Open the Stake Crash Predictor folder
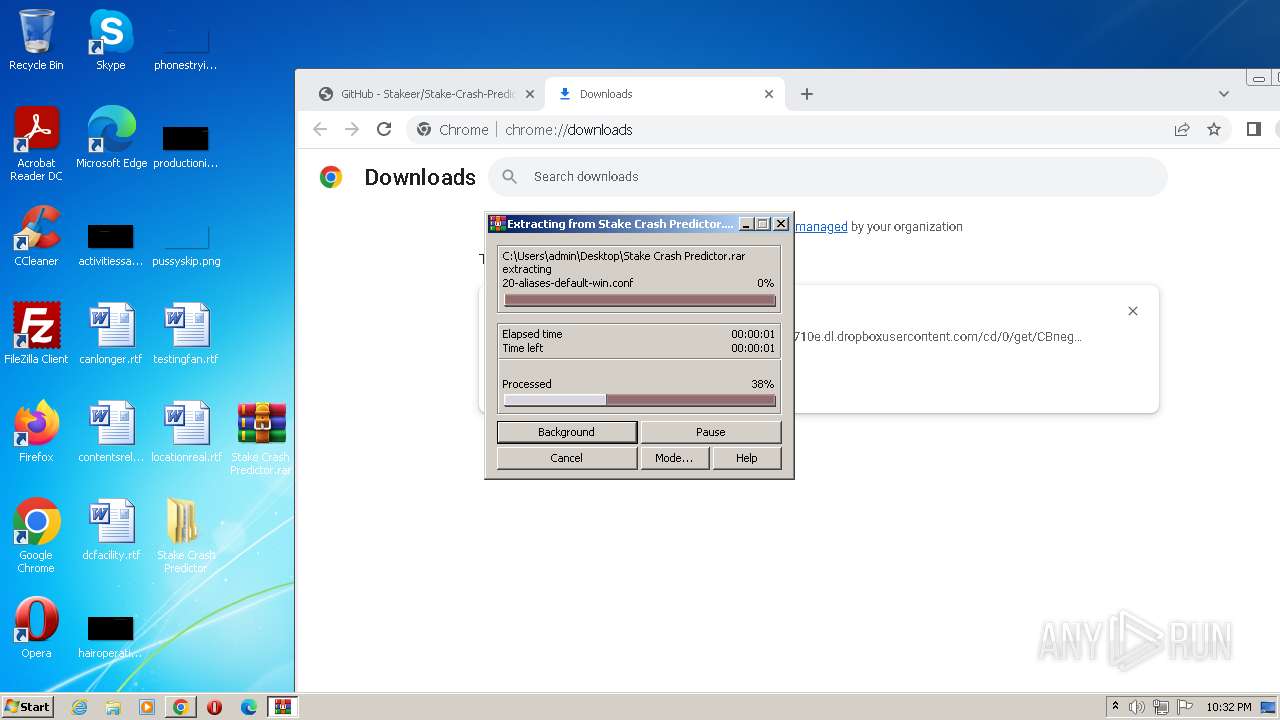This screenshot has width=1280, height=720. pyautogui.click(x=185, y=536)
